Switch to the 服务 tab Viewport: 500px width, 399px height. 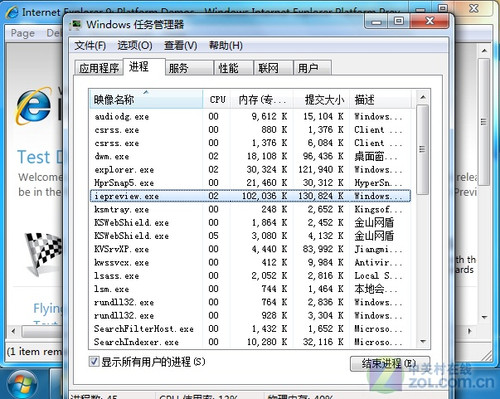pos(189,68)
